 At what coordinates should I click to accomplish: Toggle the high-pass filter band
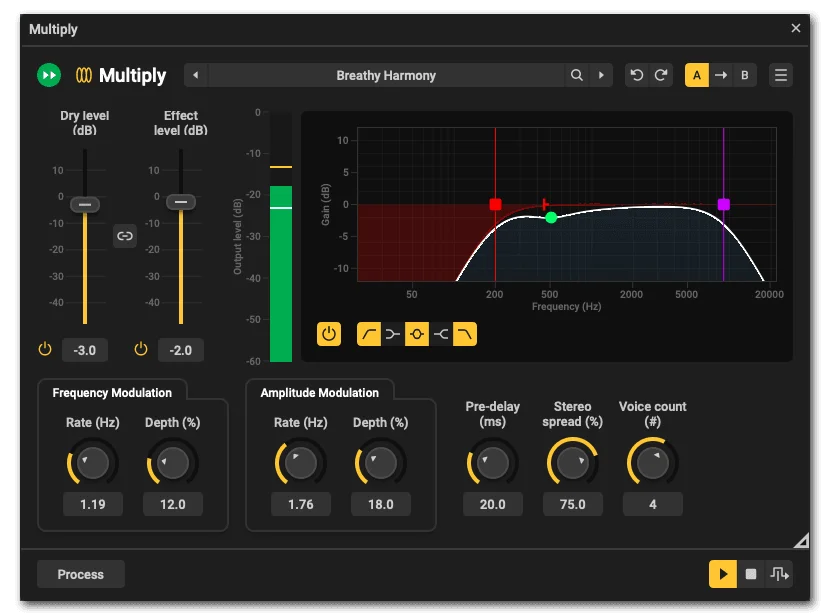[369, 334]
